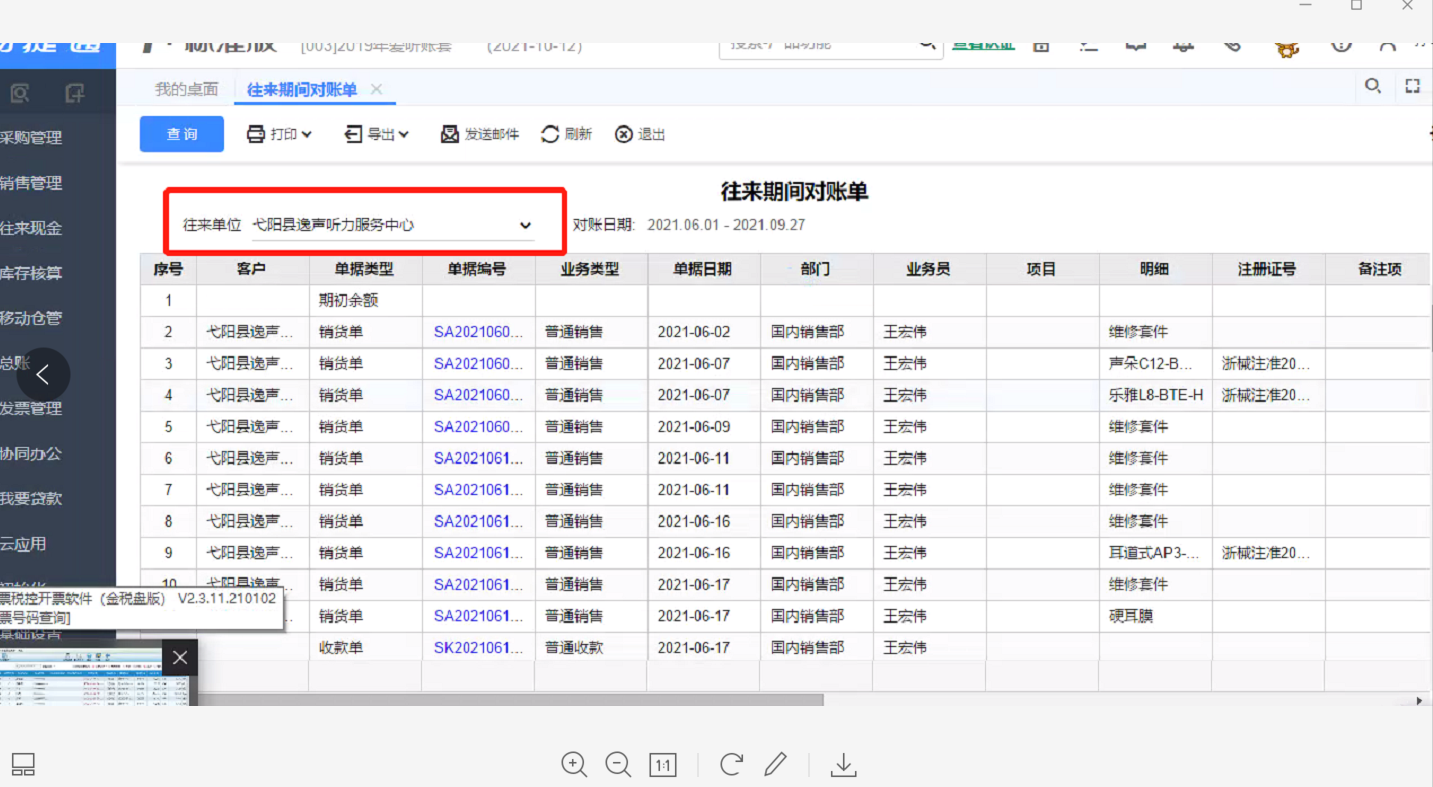Open 库存核算 in the sidebar
The height and width of the screenshot is (787, 1433).
coord(31,273)
